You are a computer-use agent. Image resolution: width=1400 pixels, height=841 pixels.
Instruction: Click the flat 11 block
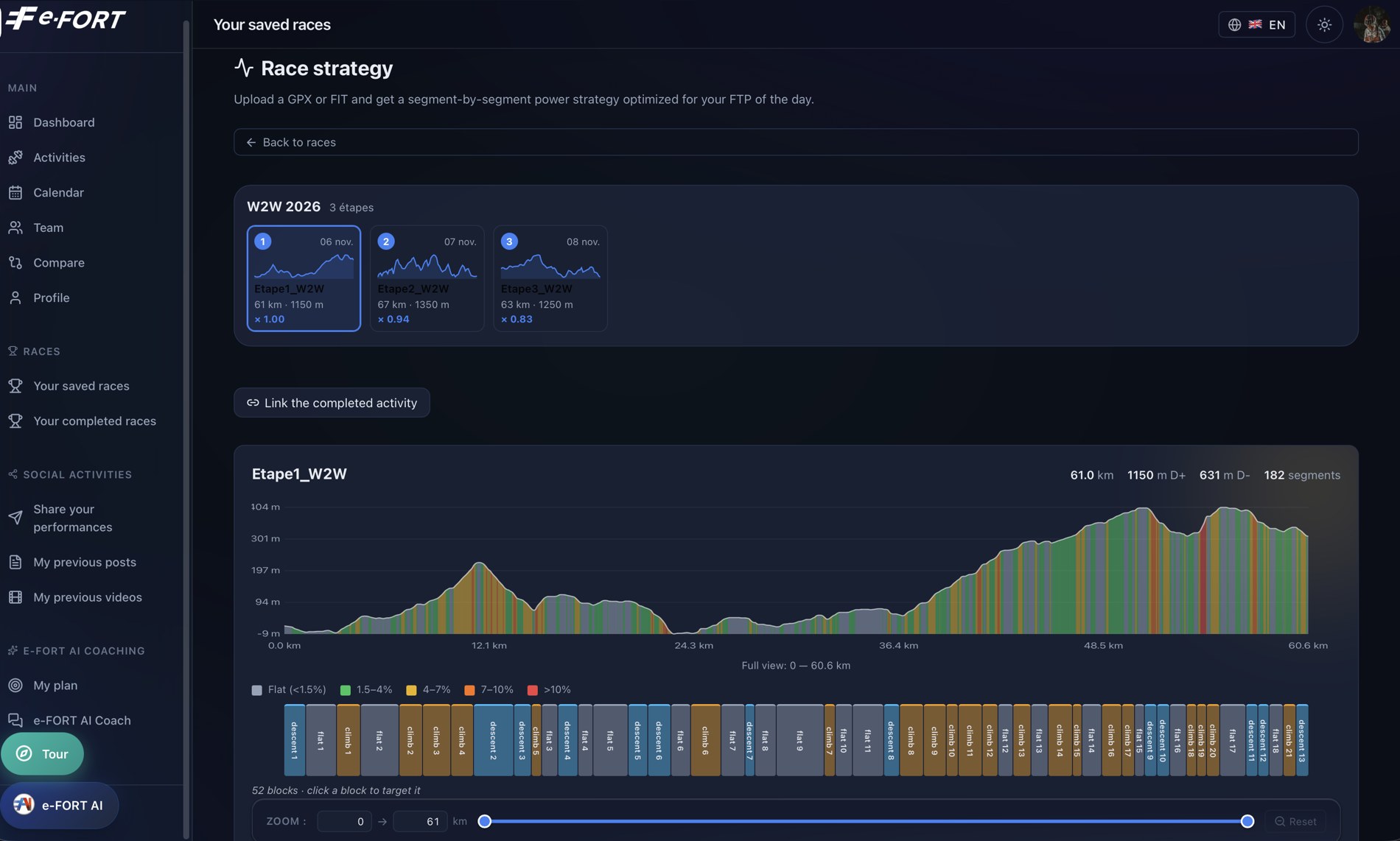pos(868,740)
